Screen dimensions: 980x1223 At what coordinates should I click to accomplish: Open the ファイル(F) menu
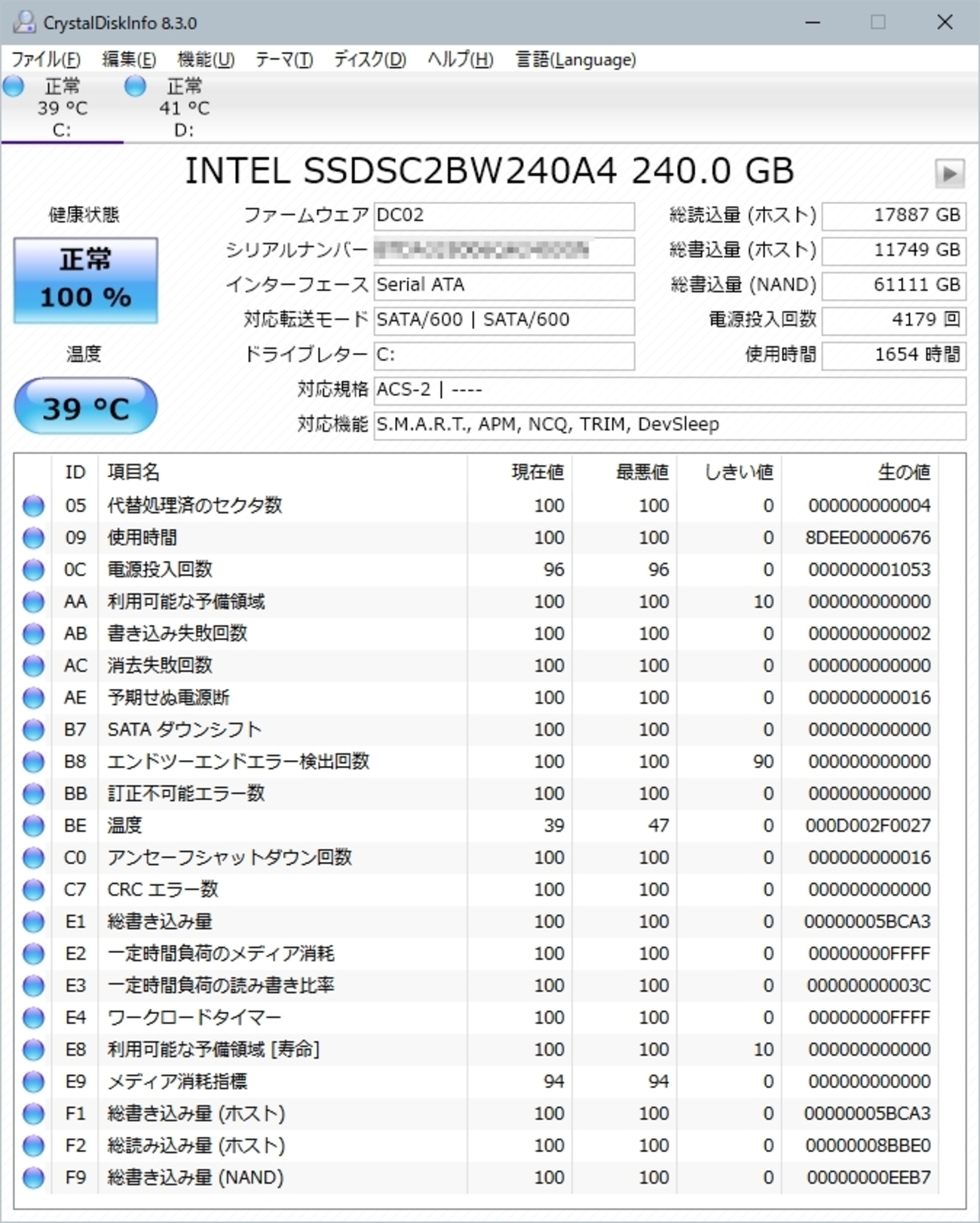pyautogui.click(x=46, y=60)
